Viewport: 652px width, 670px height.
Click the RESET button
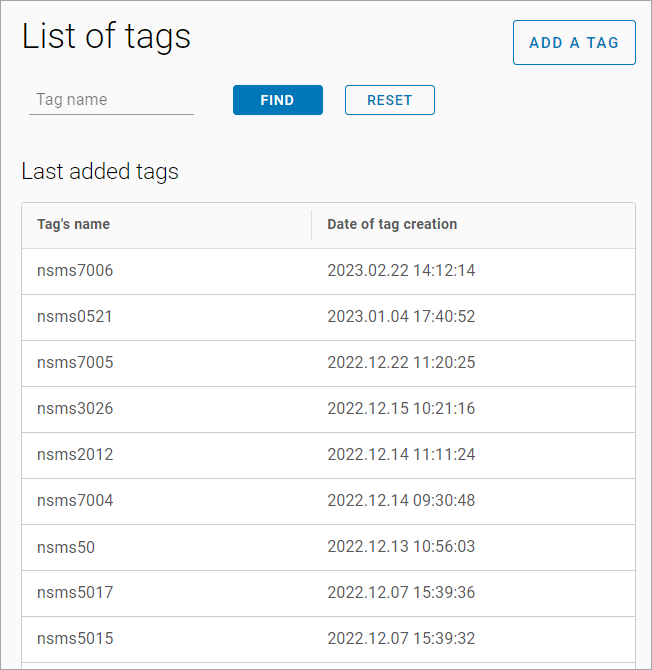pyautogui.click(x=389, y=100)
